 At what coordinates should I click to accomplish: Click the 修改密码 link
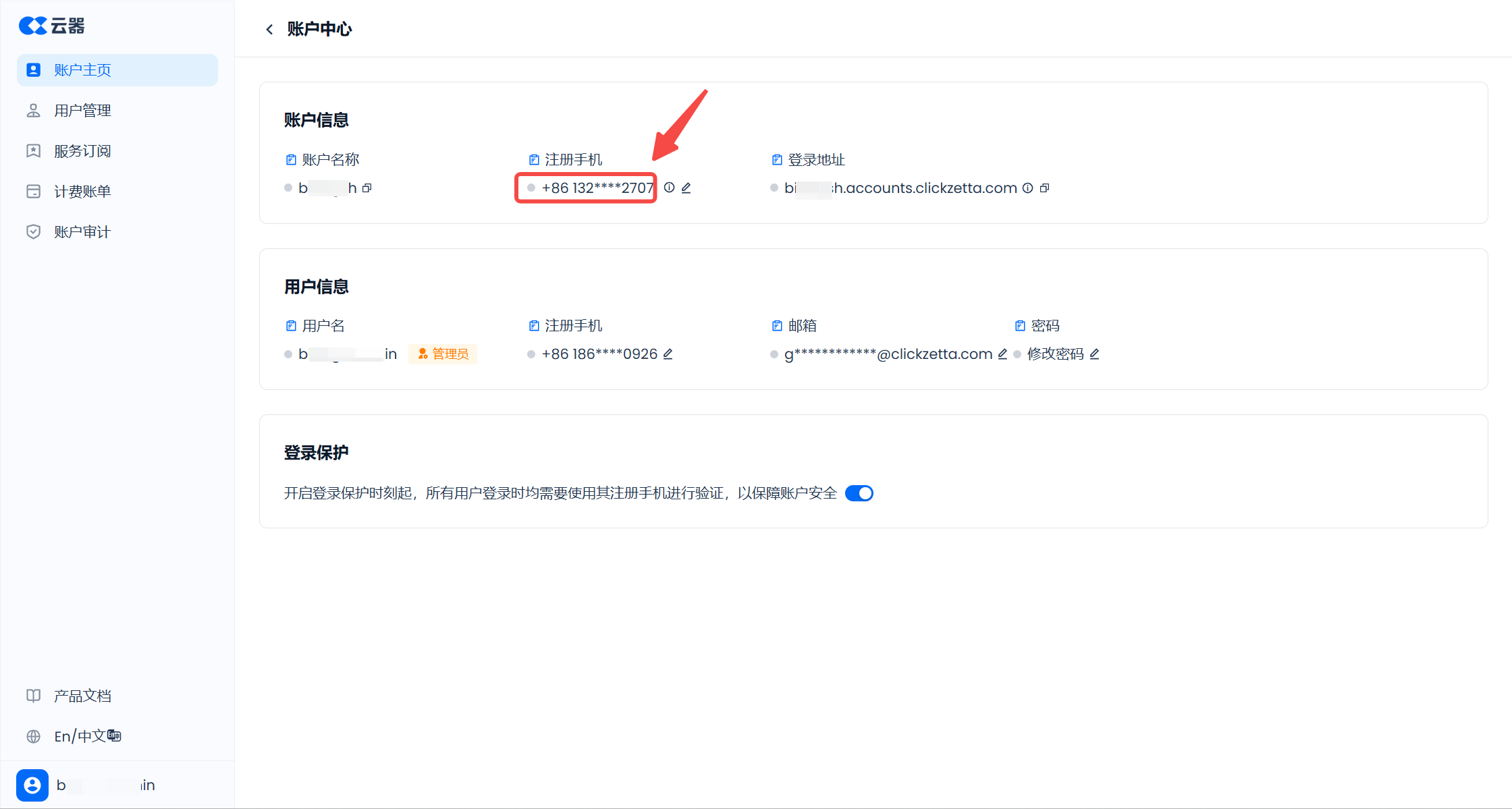pos(1055,354)
